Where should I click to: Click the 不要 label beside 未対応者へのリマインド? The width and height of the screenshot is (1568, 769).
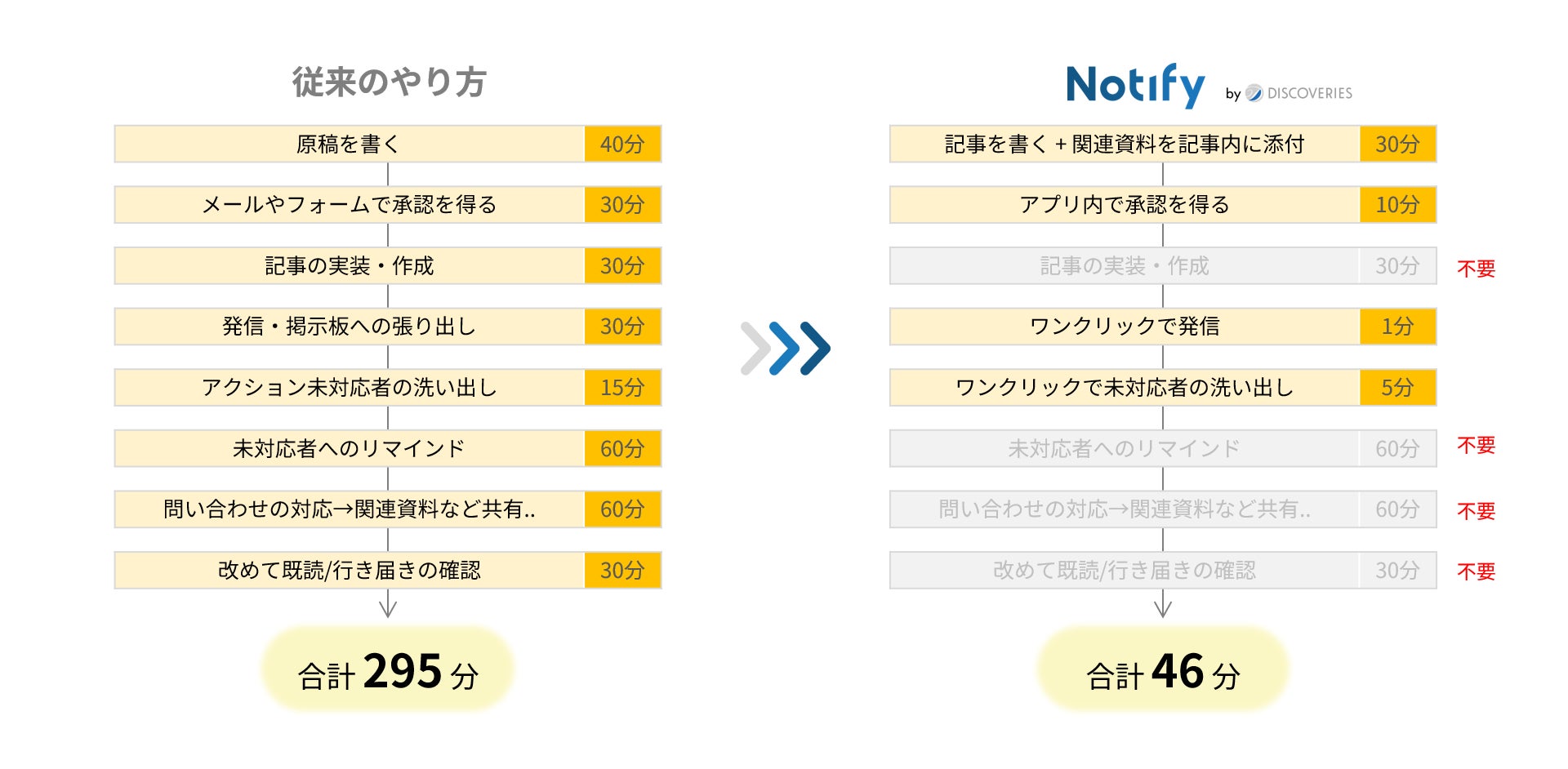(1476, 446)
